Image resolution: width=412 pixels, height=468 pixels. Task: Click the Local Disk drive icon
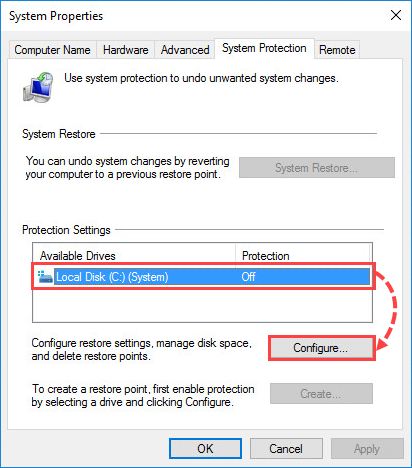45,277
